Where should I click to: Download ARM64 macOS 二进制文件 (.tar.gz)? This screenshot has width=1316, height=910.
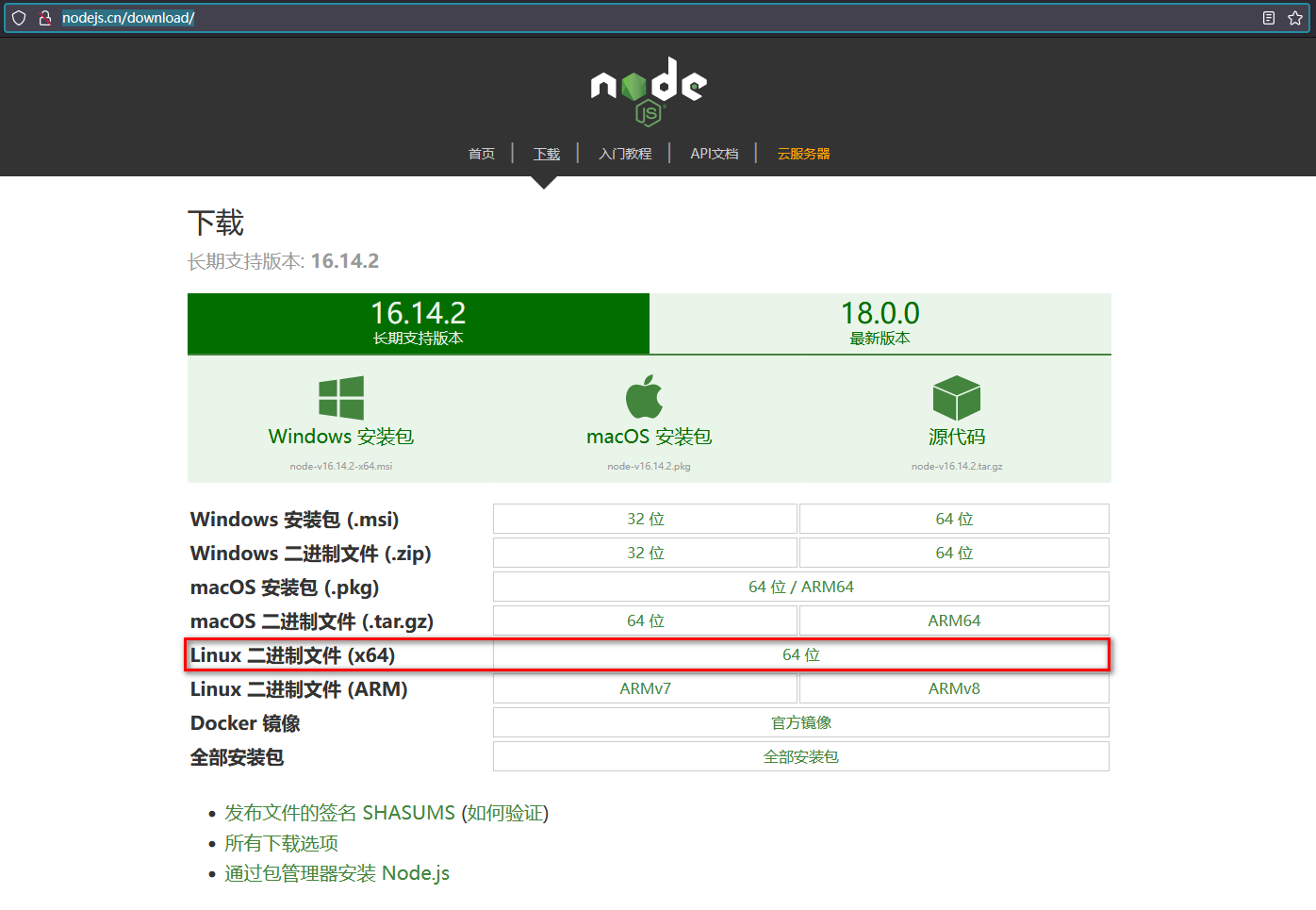954,620
